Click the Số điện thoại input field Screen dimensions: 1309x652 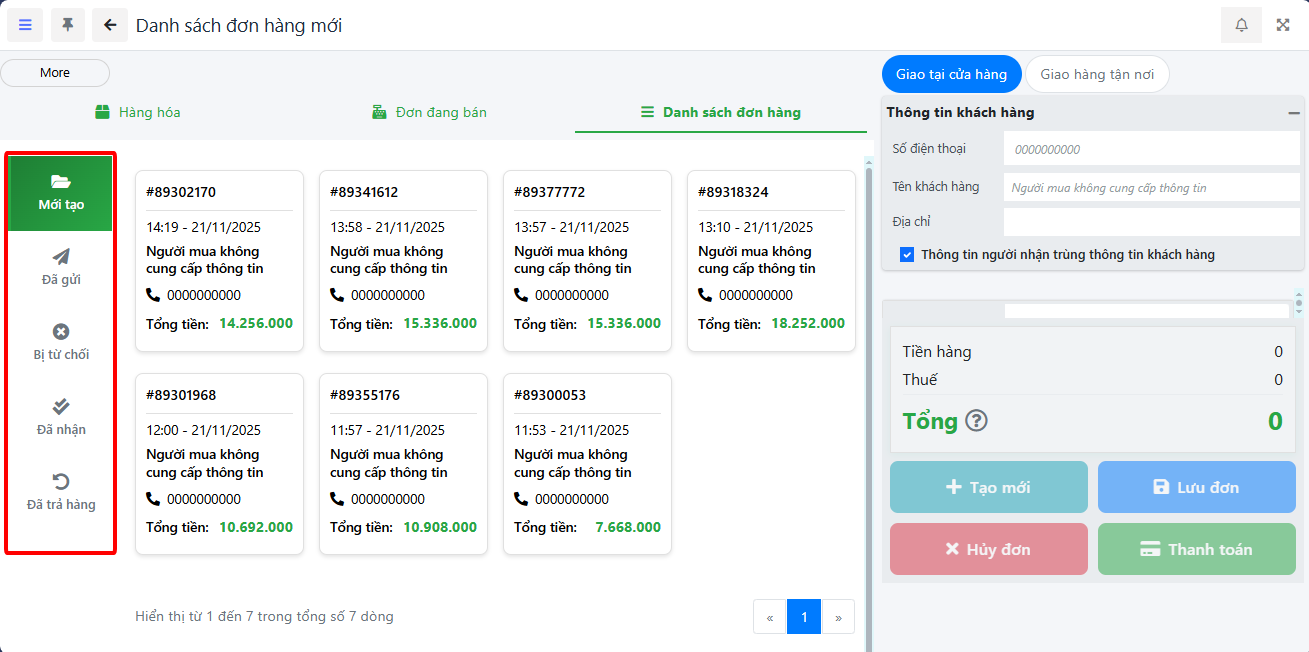tap(1151, 149)
